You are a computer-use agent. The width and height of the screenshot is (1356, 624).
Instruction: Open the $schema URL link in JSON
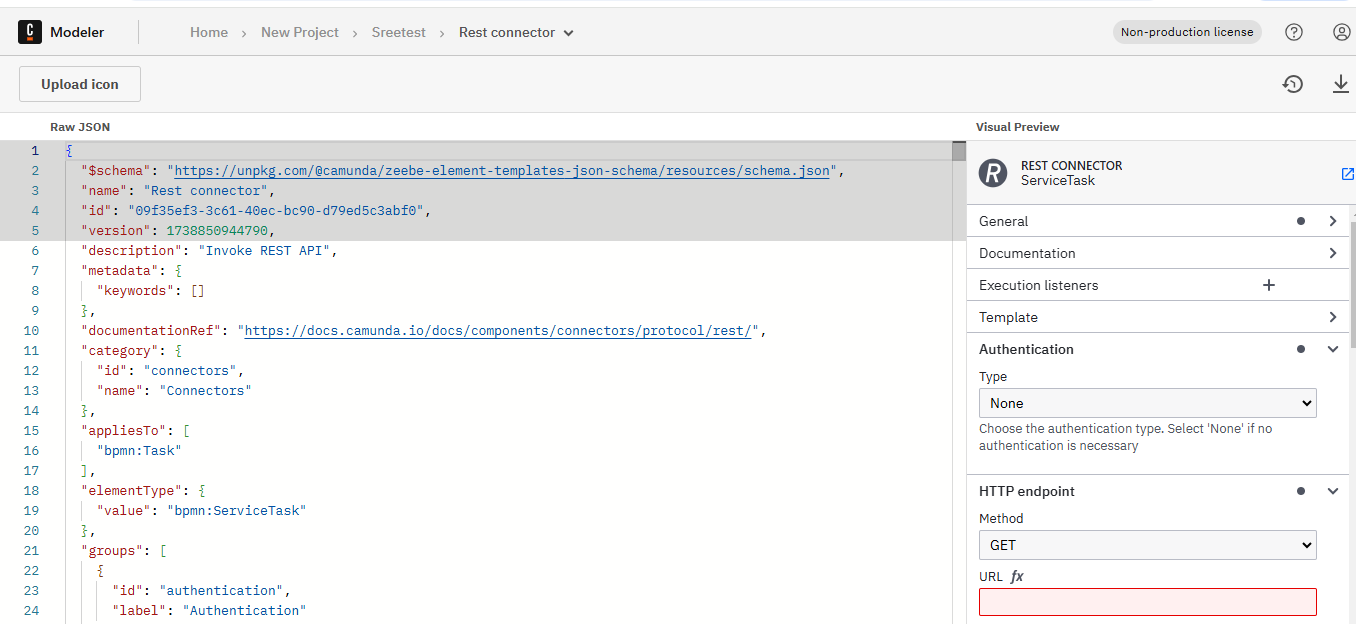[x=502, y=170]
